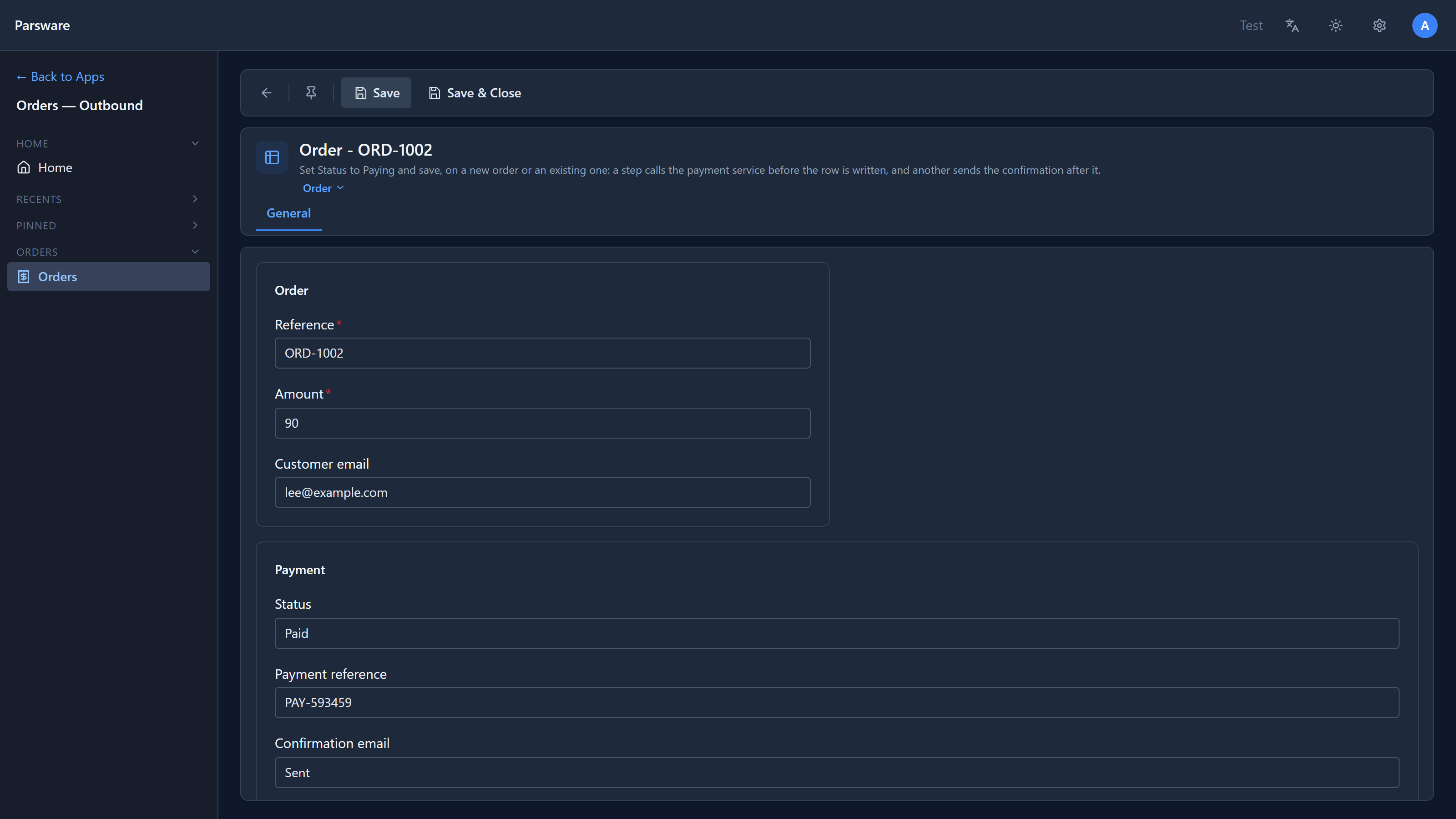Pin this order with the pin icon
Viewport: 1456px width, 819px height.
[311, 93]
